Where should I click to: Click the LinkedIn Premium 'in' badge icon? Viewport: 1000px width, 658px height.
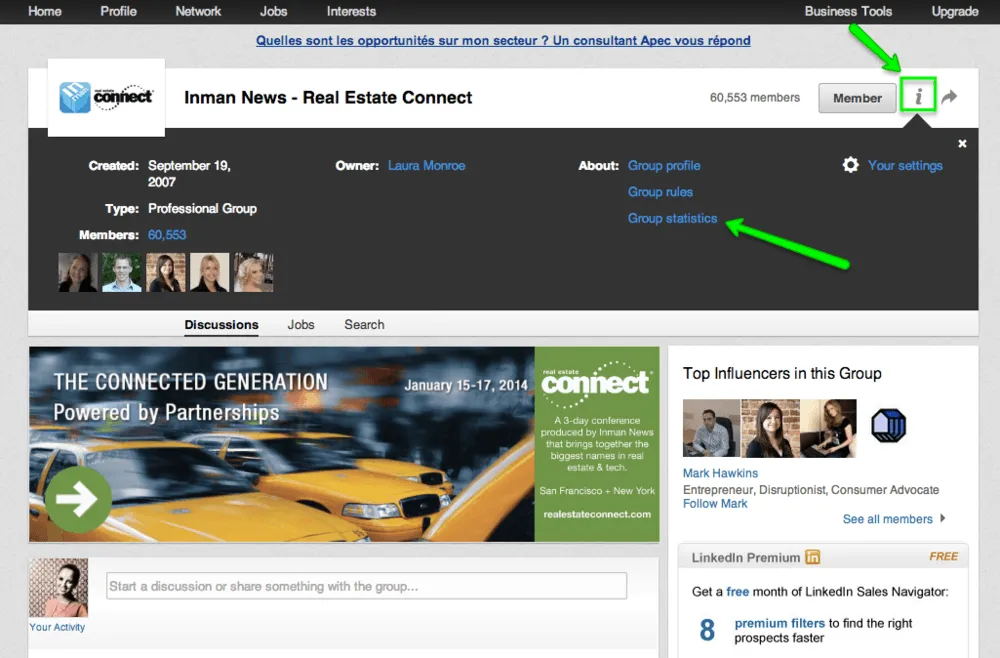[812, 557]
